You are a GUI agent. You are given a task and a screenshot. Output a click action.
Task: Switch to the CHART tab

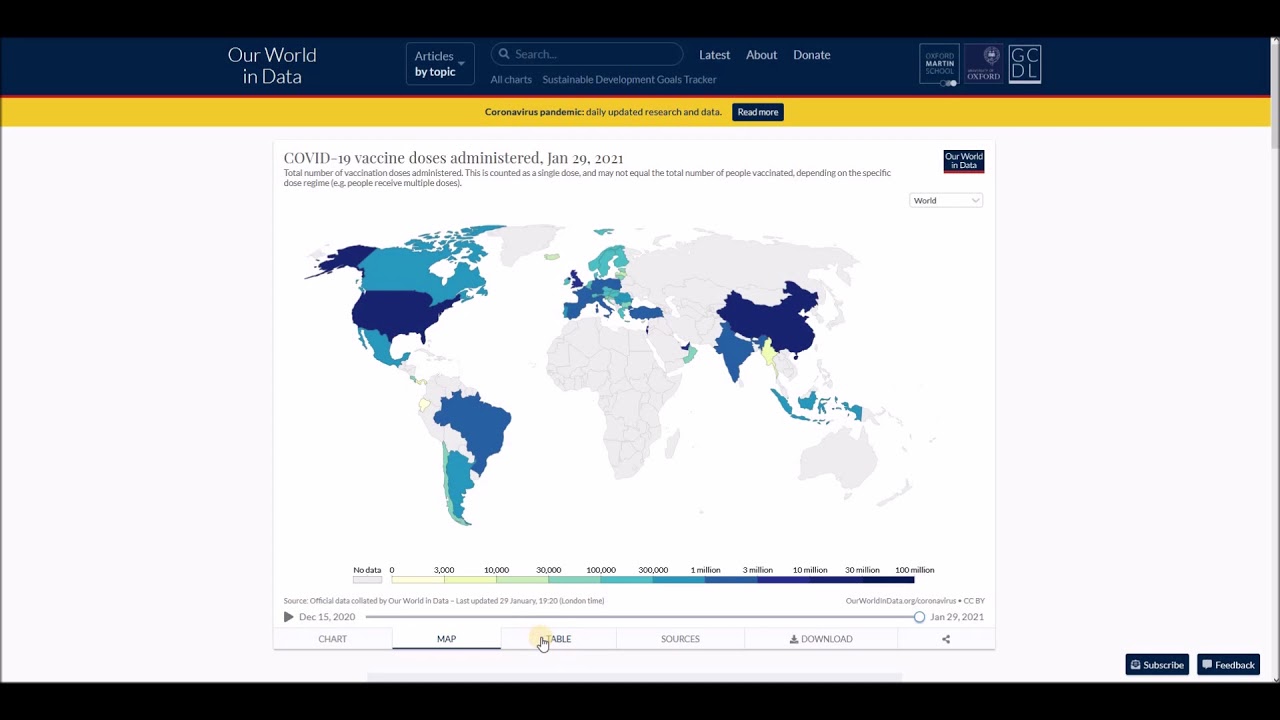click(332, 639)
